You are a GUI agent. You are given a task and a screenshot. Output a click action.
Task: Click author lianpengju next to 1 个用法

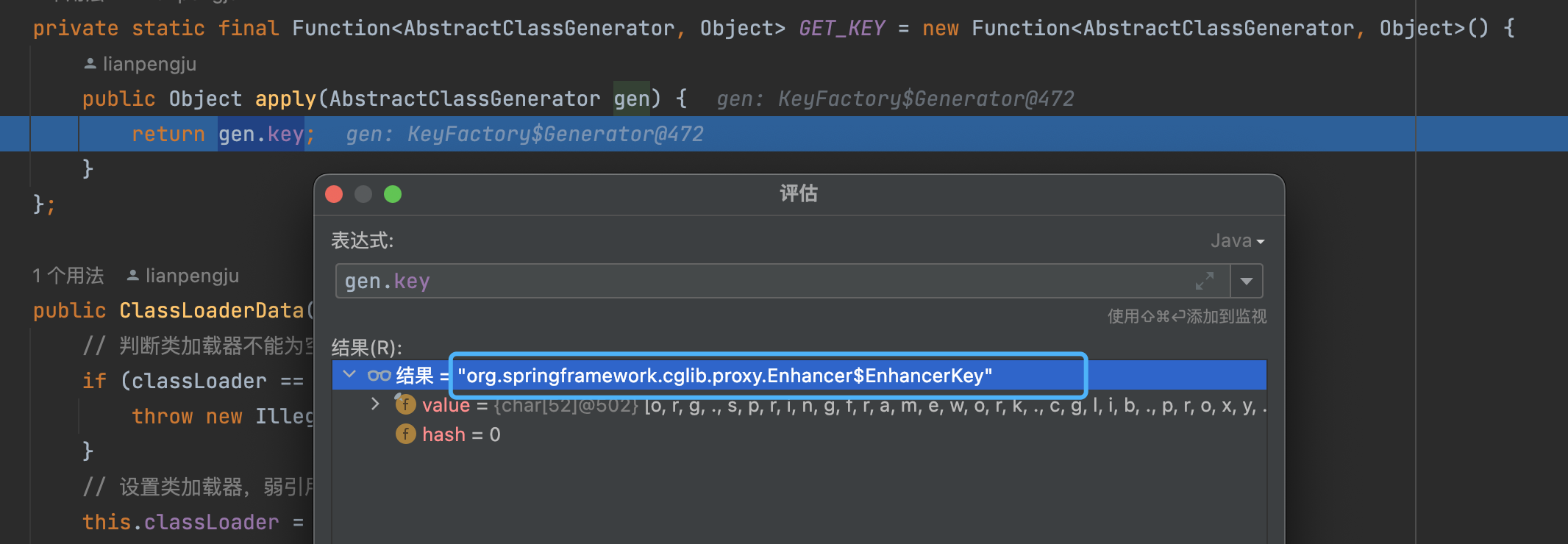pos(192,276)
